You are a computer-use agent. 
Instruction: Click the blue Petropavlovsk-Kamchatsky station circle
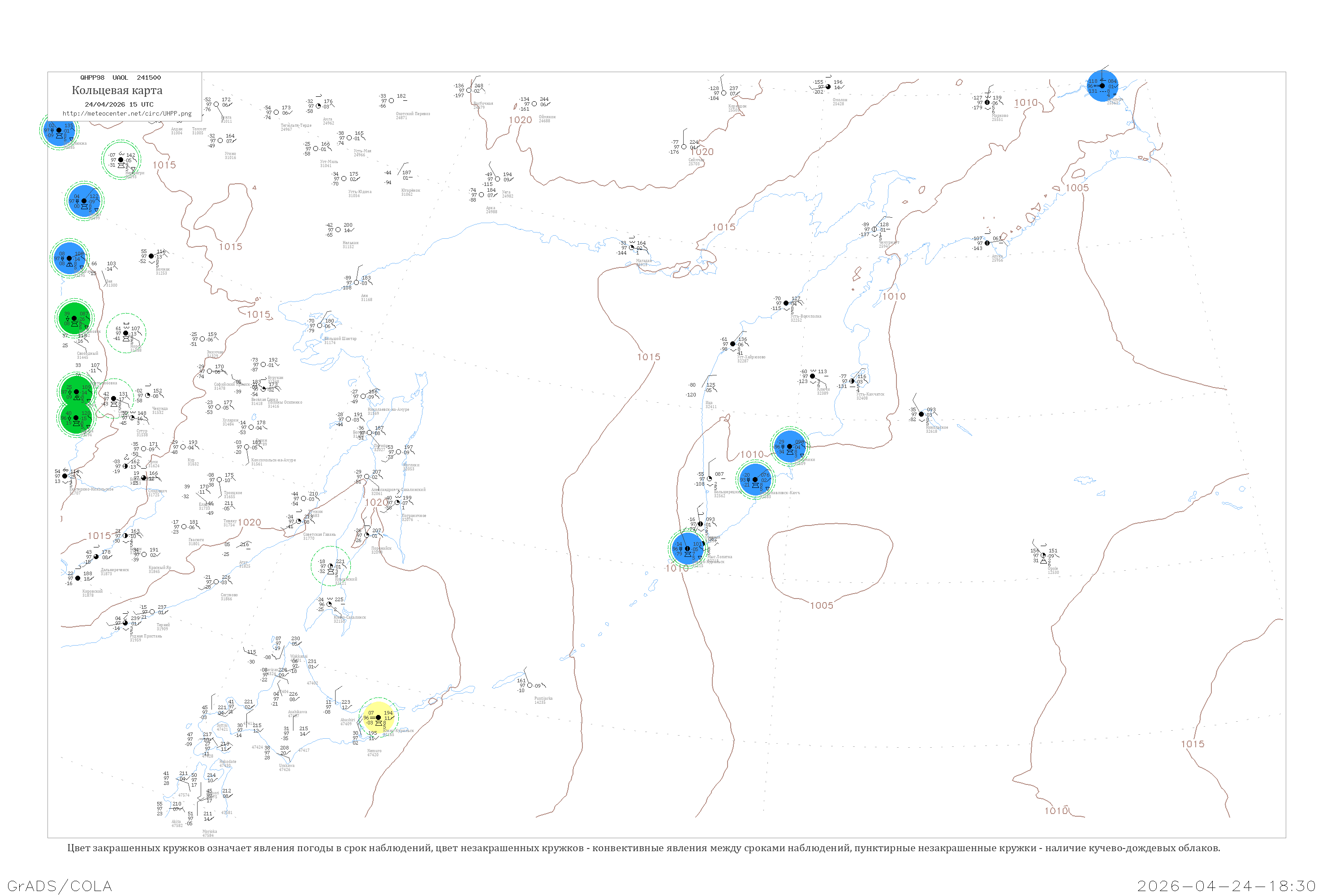tap(755, 480)
